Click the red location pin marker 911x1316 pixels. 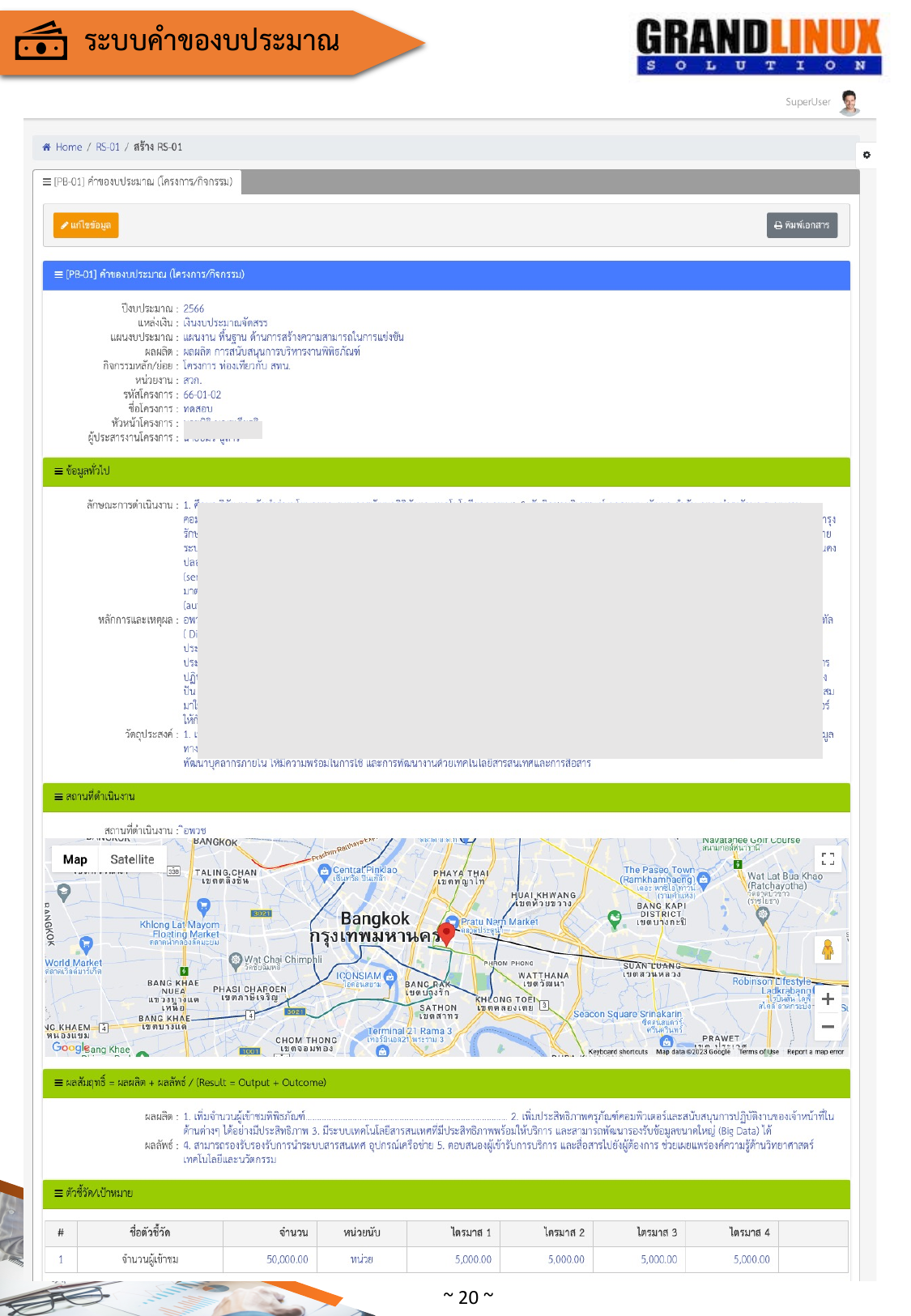tap(446, 933)
